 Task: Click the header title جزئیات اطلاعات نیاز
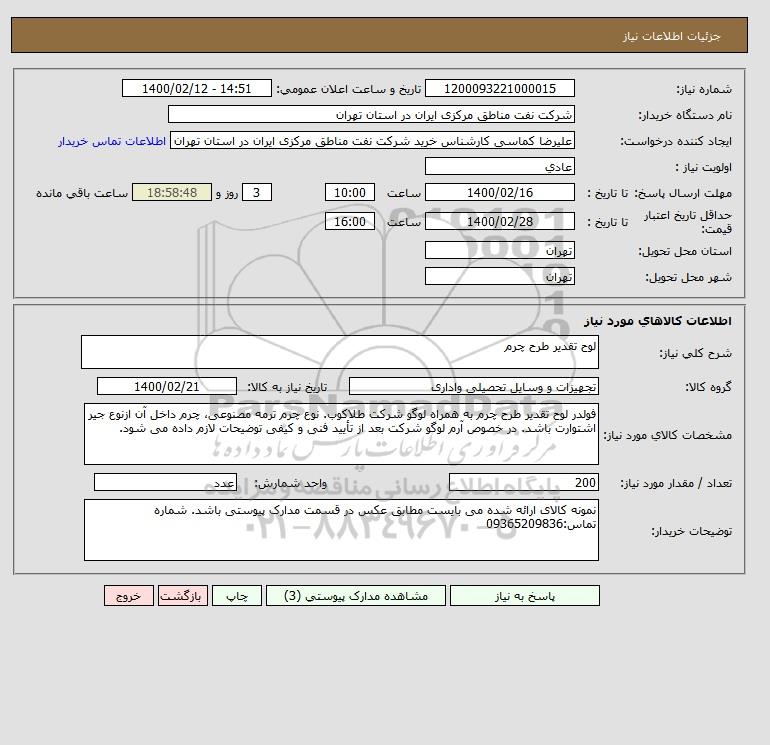click(671, 36)
